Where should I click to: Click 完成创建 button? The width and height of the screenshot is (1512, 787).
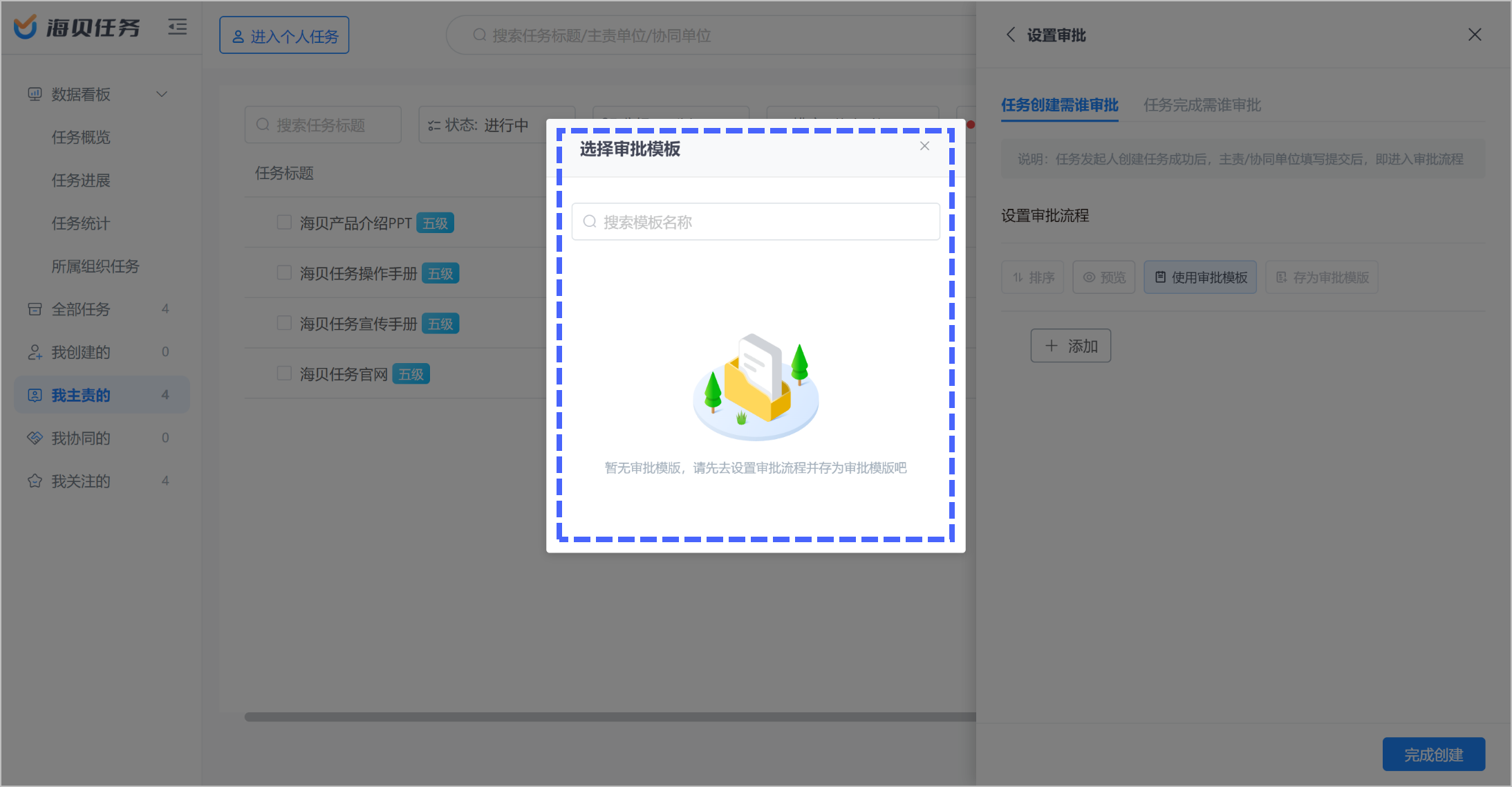coord(1434,754)
